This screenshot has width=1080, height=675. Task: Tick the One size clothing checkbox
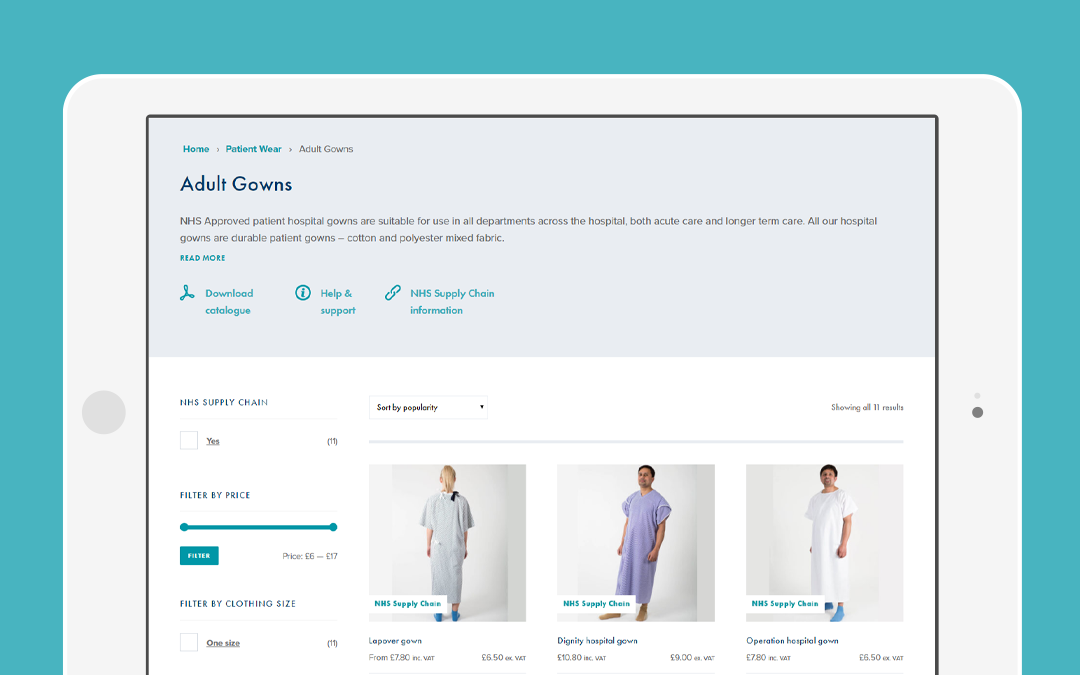(x=189, y=643)
